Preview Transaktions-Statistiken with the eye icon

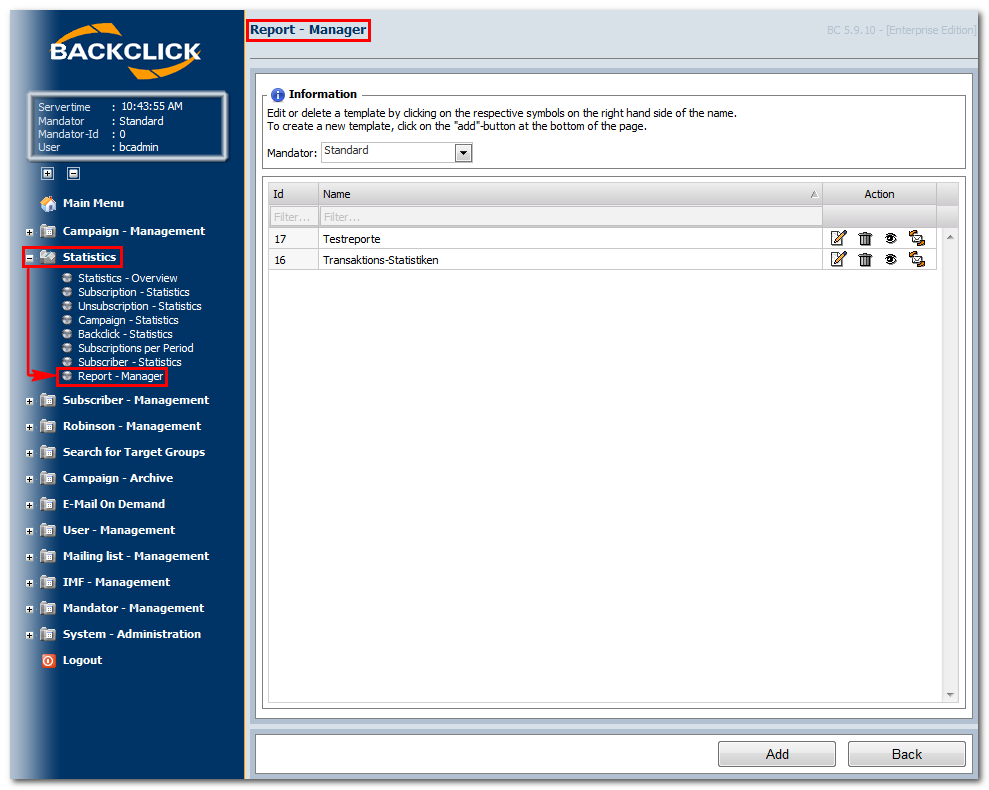click(x=891, y=259)
